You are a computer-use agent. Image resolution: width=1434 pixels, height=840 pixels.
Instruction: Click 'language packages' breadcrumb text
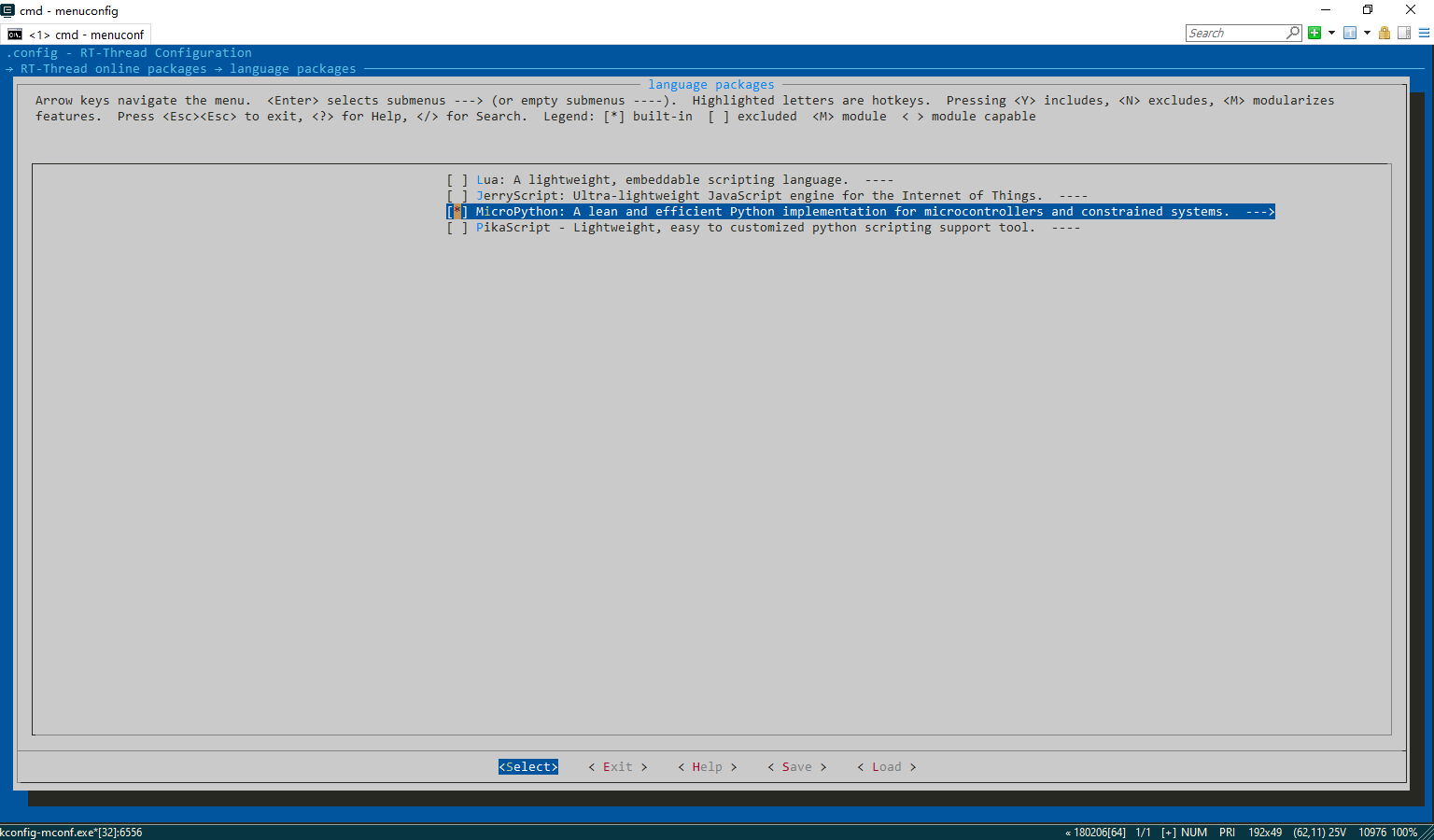293,68
